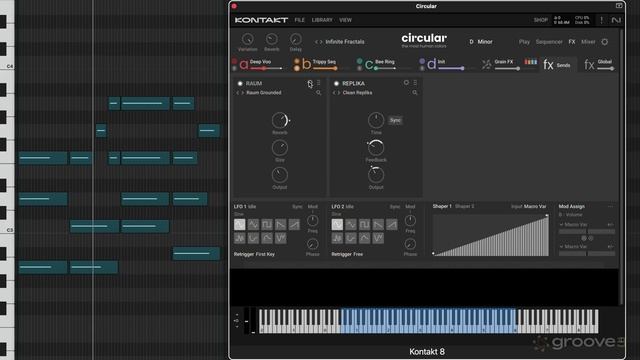640x360 pixels.
Task: Toggle RAUM effect power on/off
Action: pyautogui.click(x=240, y=83)
